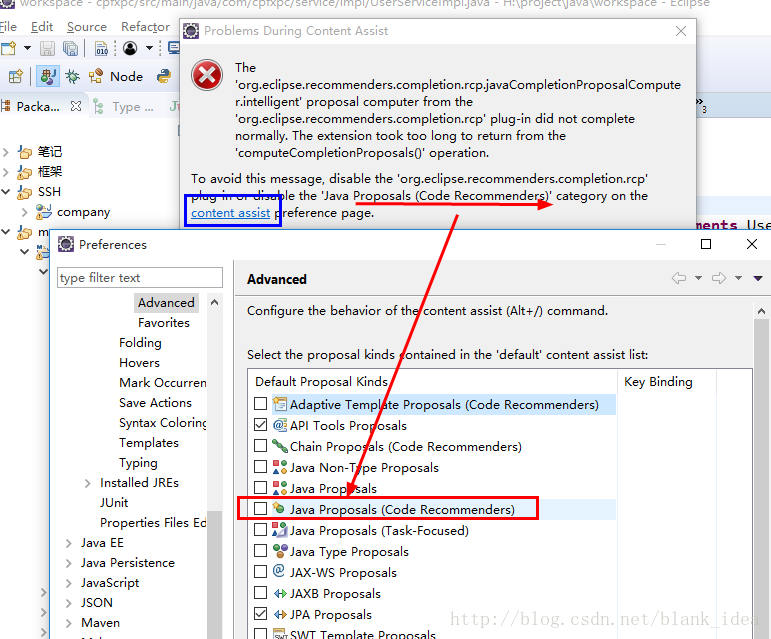
Task: Enable Java Non-Type Proposals checkbox
Action: point(261,466)
